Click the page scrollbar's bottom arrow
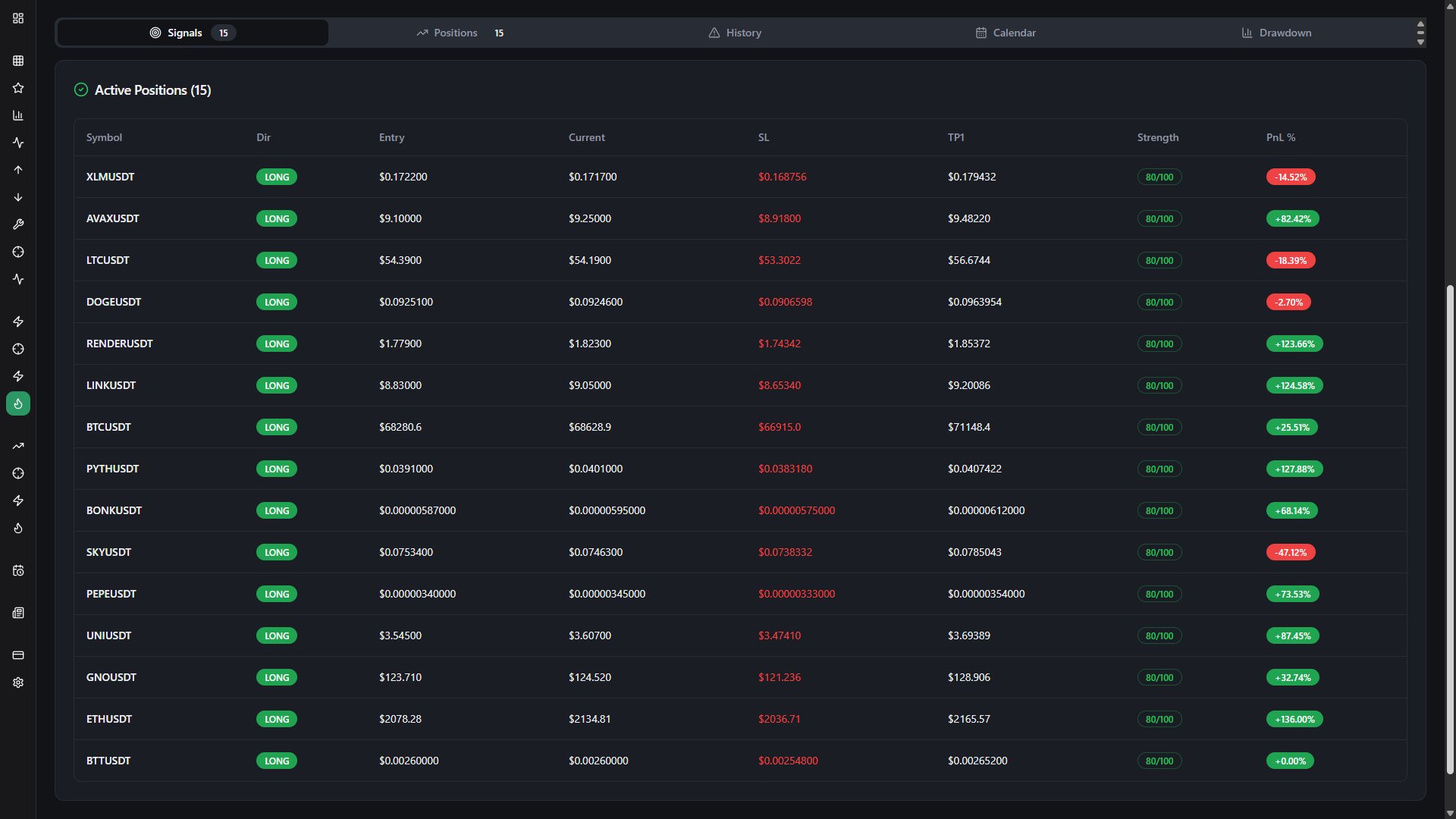Screen dimensions: 1456x819 pyautogui.click(x=1450, y=813)
